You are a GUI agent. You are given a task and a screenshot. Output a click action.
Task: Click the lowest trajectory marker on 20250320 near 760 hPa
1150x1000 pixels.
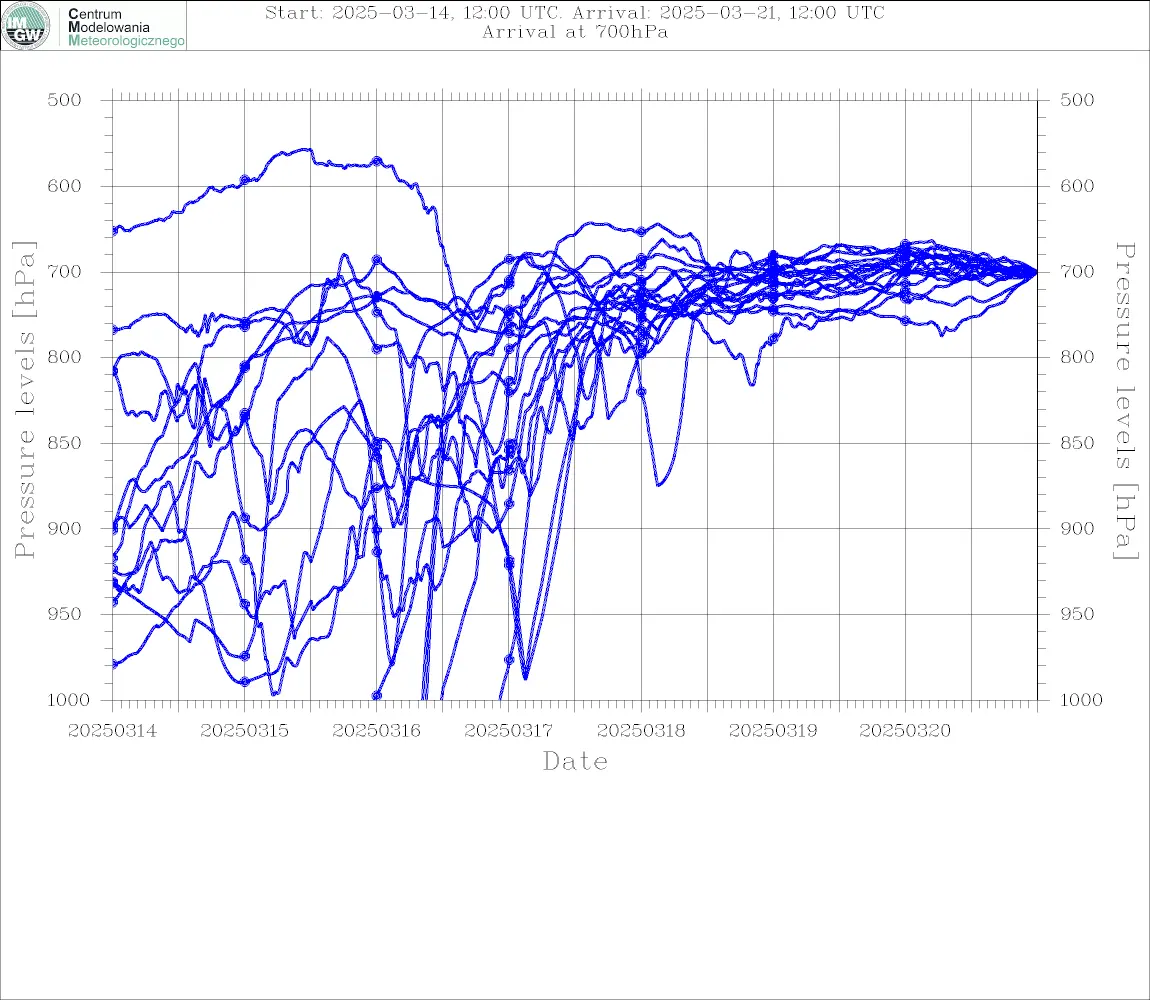[905, 321]
